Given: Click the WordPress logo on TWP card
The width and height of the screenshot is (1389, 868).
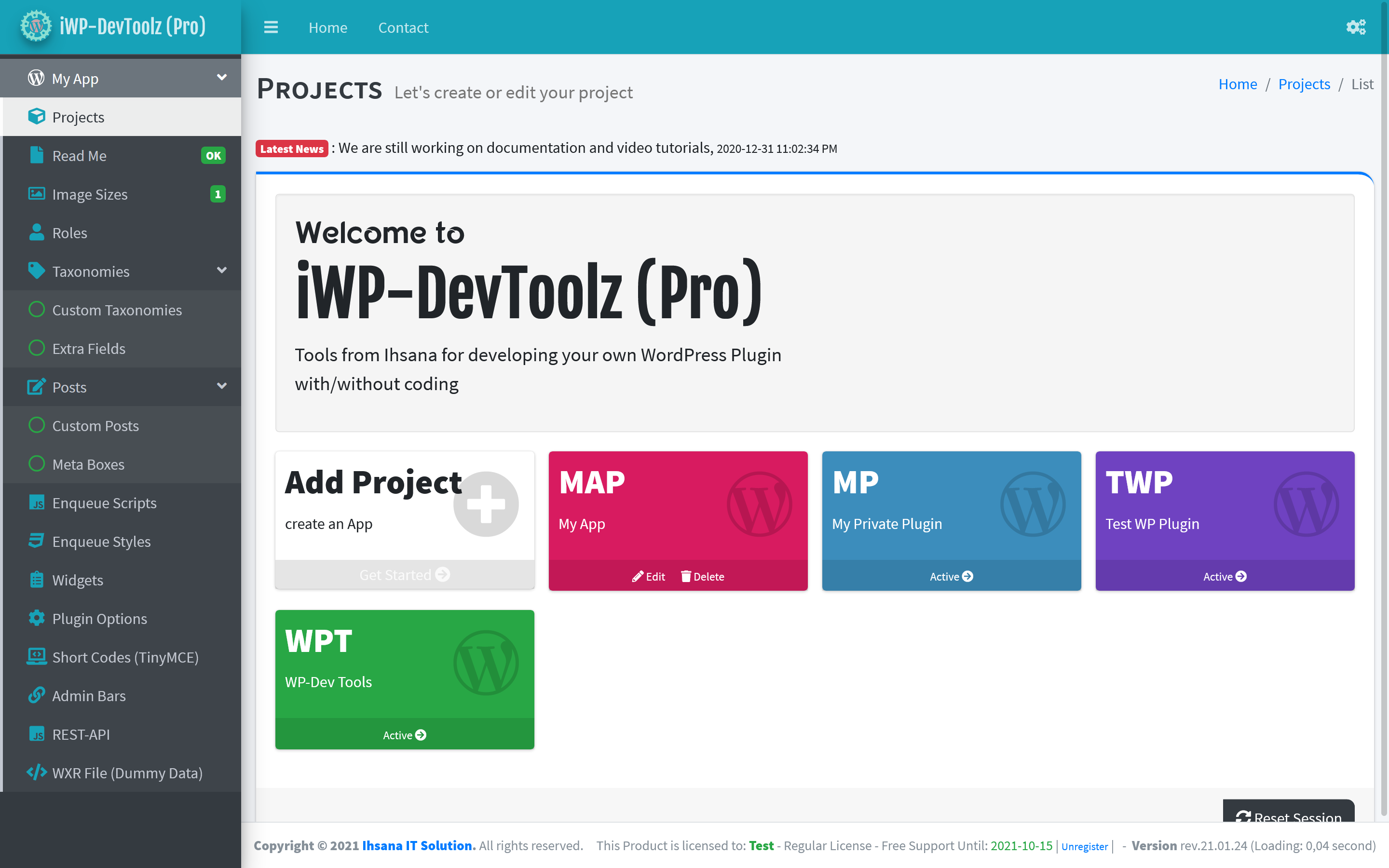Looking at the screenshot, I should tap(1306, 504).
